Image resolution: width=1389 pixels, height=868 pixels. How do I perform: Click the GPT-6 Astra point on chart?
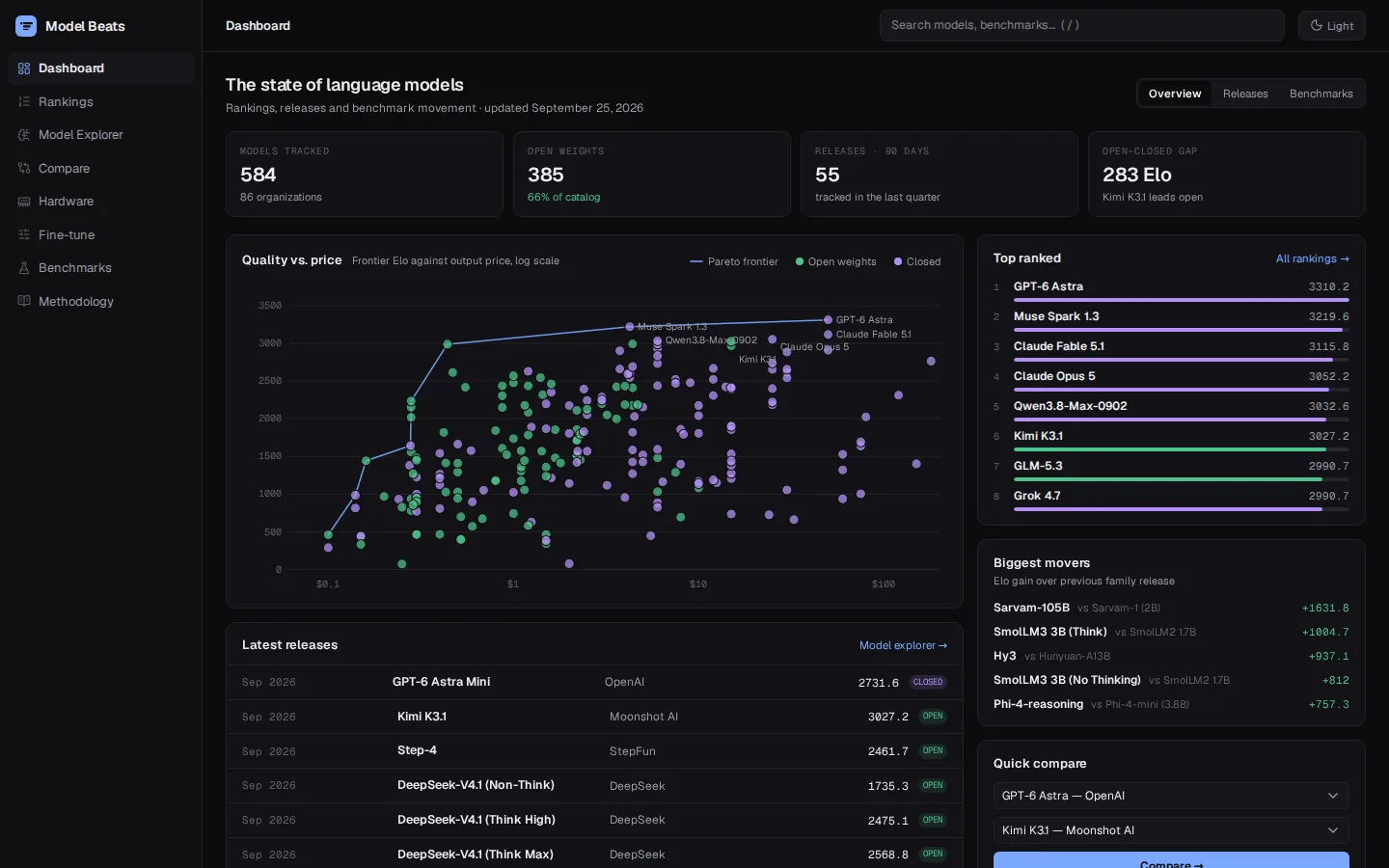click(x=828, y=320)
